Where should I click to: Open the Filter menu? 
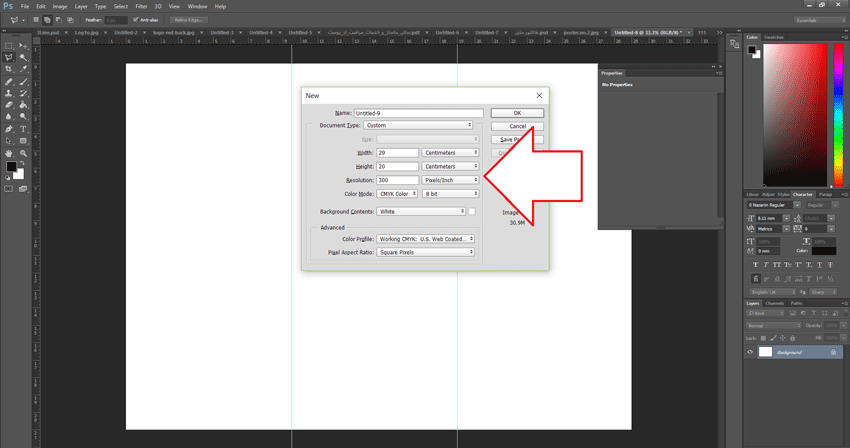pos(141,7)
